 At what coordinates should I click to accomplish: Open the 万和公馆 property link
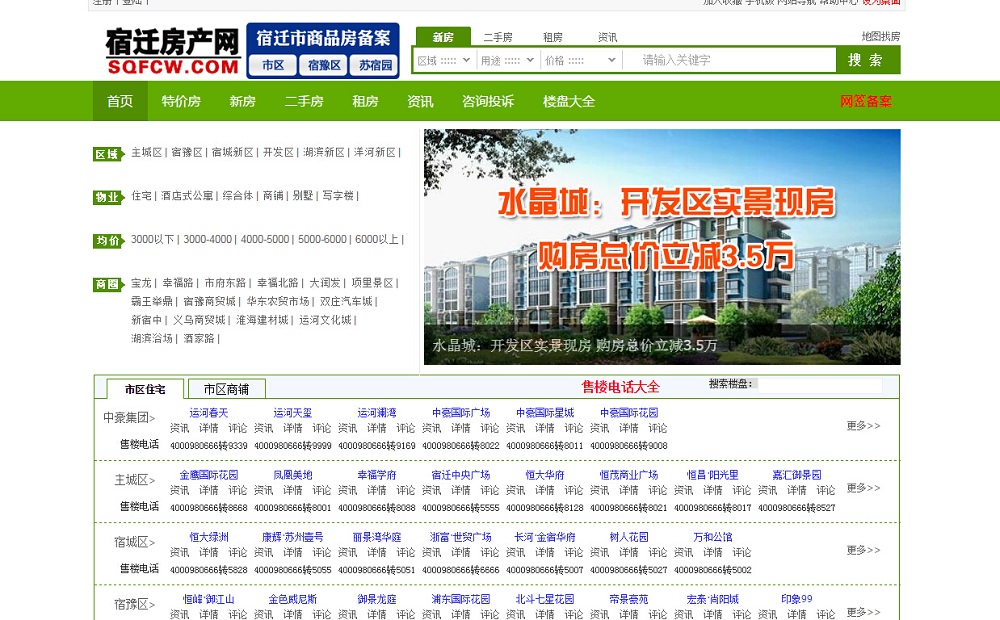712,537
